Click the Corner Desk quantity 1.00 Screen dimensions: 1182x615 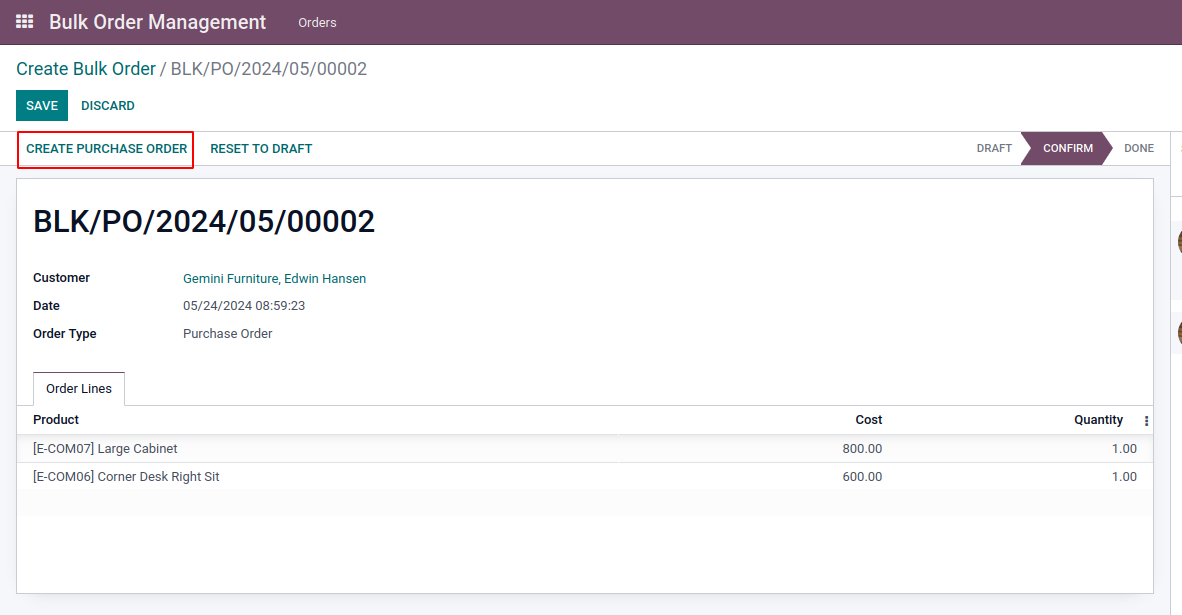(x=1124, y=476)
